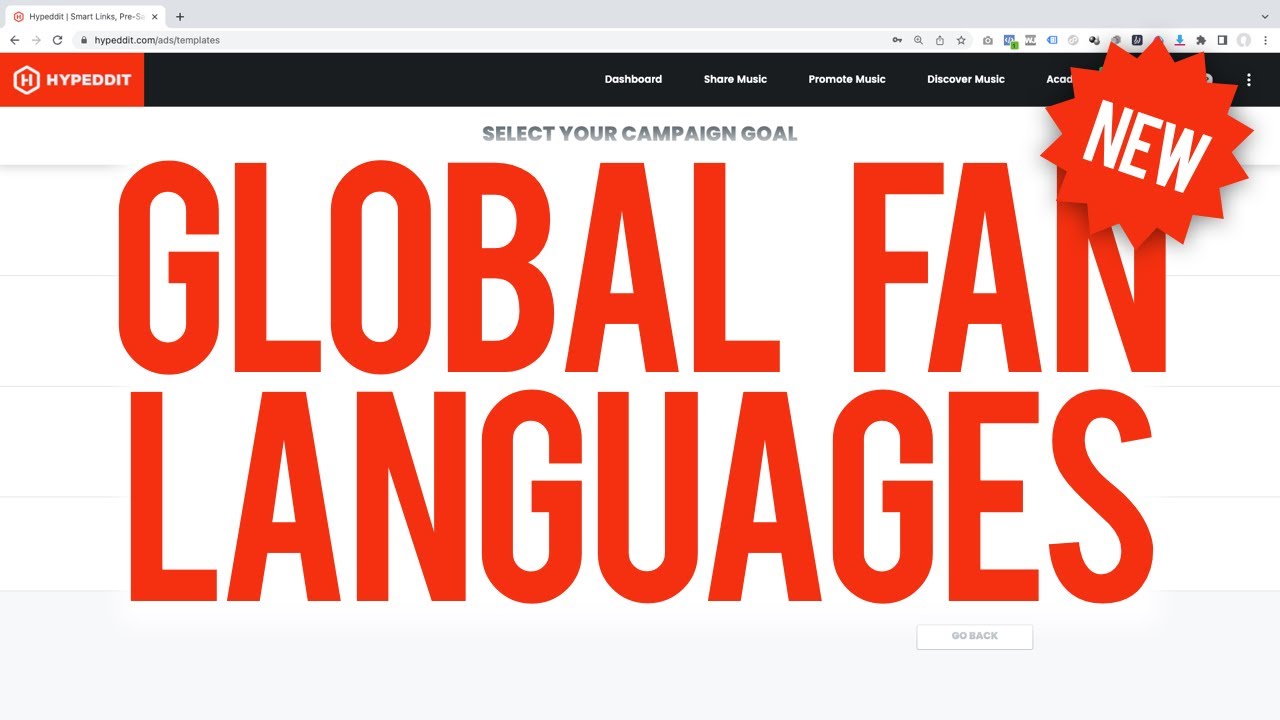Open the code extension with green badge

click(1010, 41)
